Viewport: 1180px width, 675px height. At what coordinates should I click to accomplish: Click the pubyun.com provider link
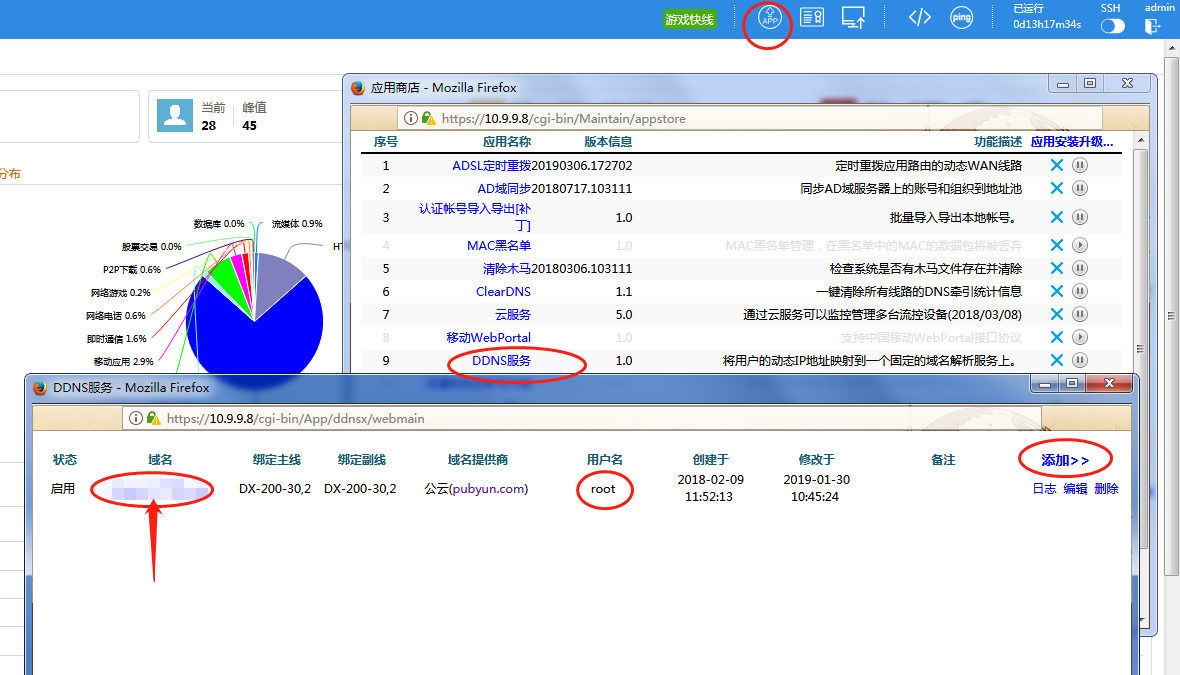pos(487,489)
